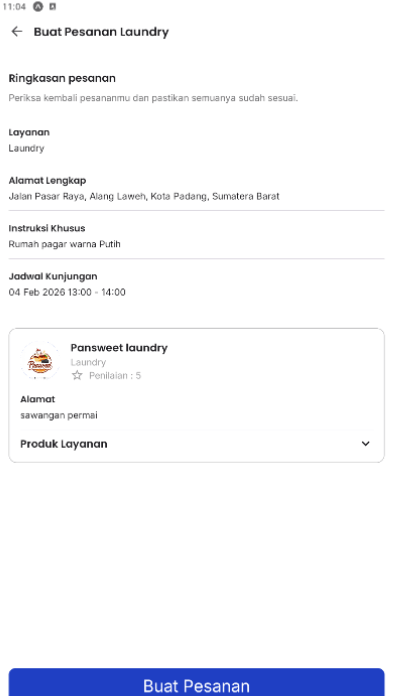The width and height of the screenshot is (393, 696).
Task: Tap the Layanan Laundry value
Action: [26, 148]
